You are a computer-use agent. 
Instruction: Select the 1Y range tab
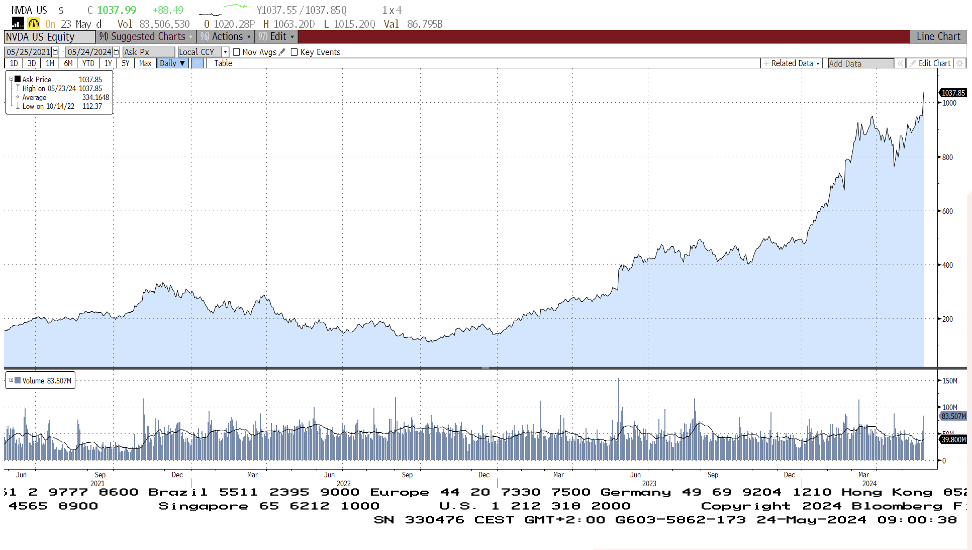pyautogui.click(x=108, y=63)
